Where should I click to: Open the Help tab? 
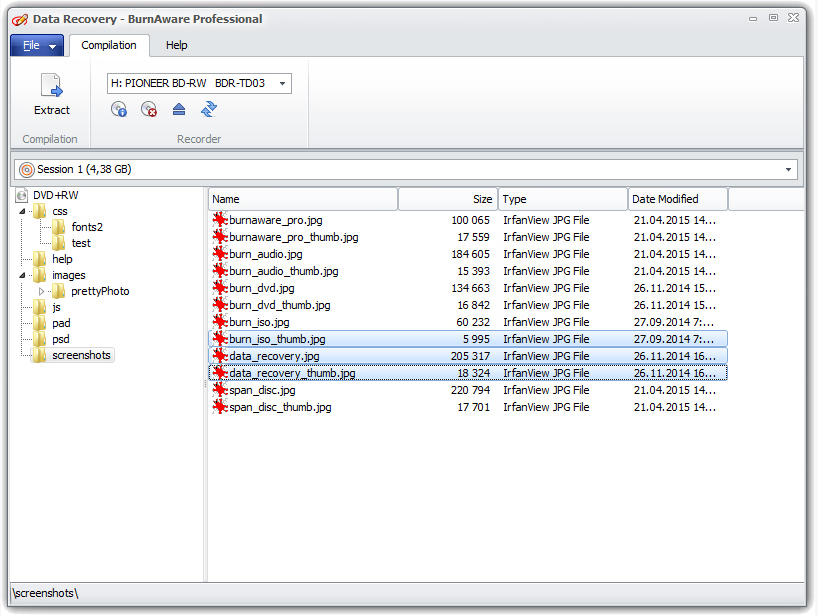pos(176,45)
